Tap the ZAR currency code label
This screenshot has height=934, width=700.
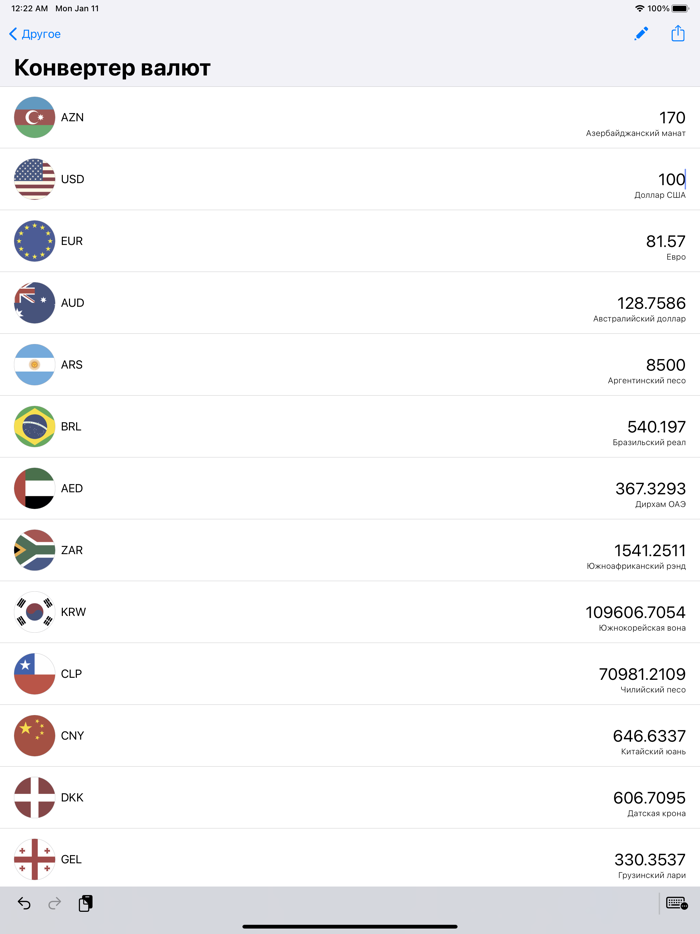coord(72,551)
